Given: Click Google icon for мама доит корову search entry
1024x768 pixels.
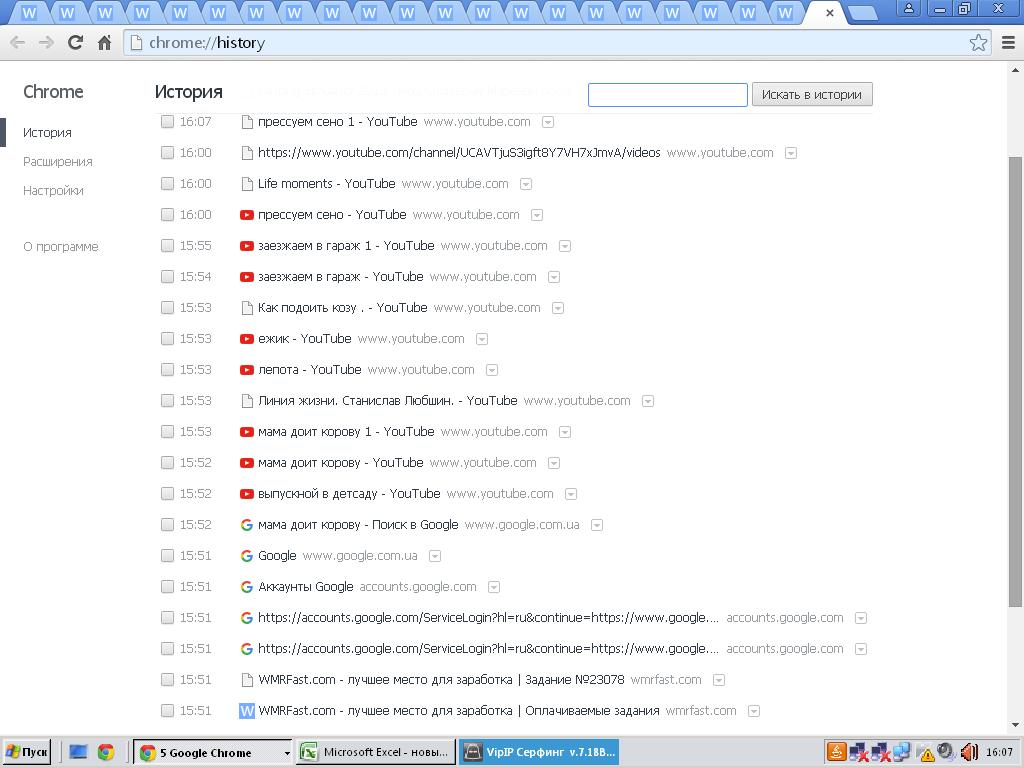Looking at the screenshot, I should pyautogui.click(x=247, y=525).
